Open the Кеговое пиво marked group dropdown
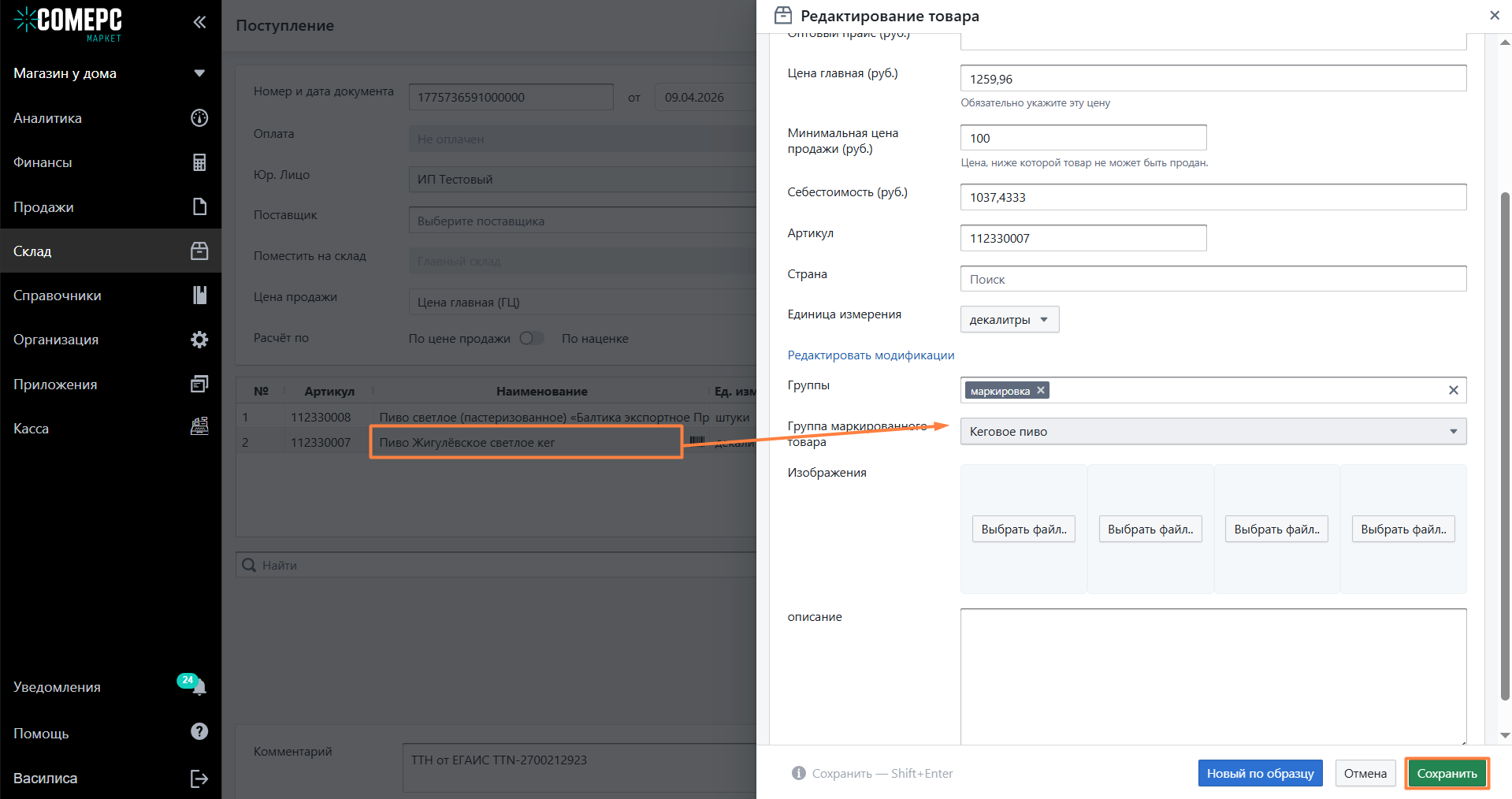Screen dimensions: 1512x799 [x=1213, y=431]
